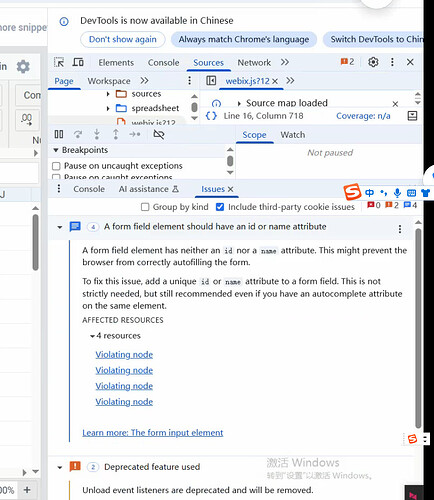Toggle the device toolbar icon
The image size is (434, 500).
[x=78, y=62]
